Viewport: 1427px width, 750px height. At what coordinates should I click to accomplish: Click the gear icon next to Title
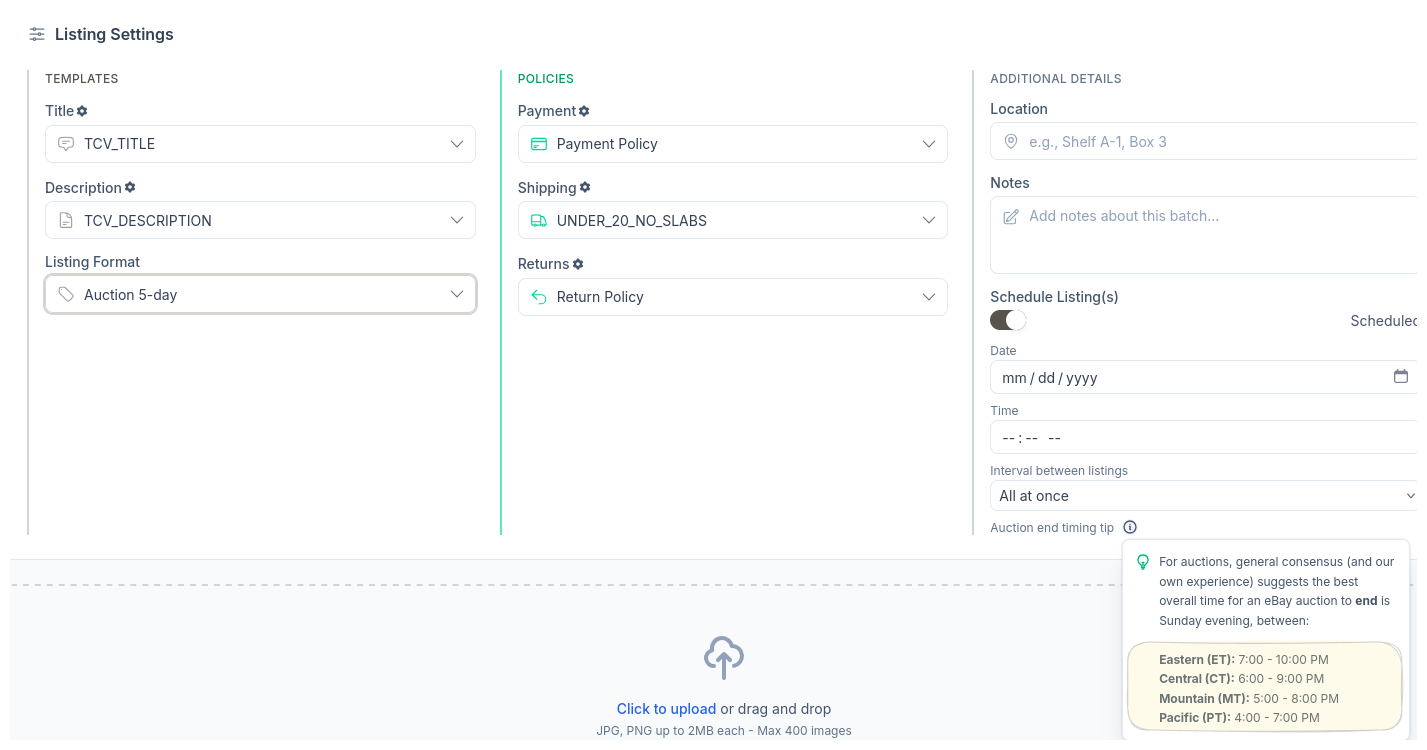coord(83,111)
